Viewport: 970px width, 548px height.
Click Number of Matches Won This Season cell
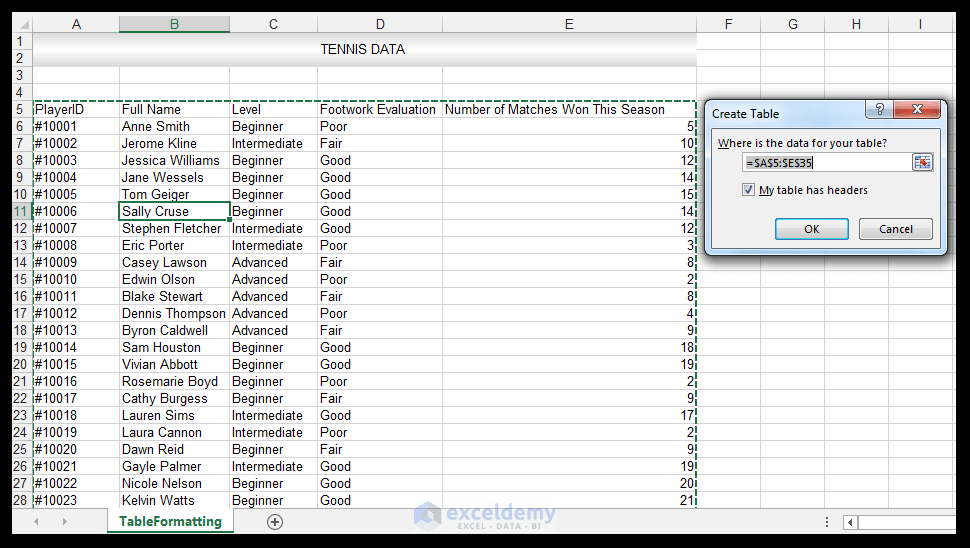569,109
